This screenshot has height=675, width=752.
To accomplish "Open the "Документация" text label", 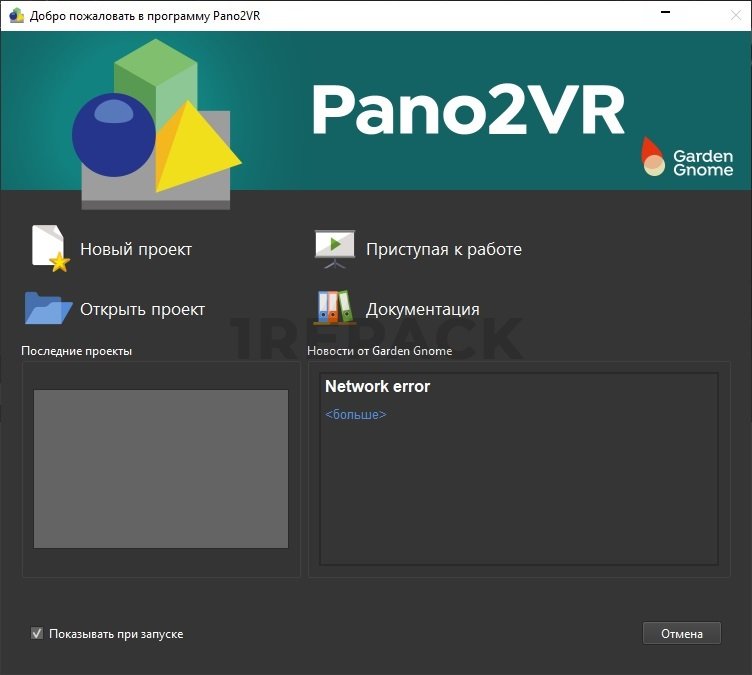I will coord(422,309).
